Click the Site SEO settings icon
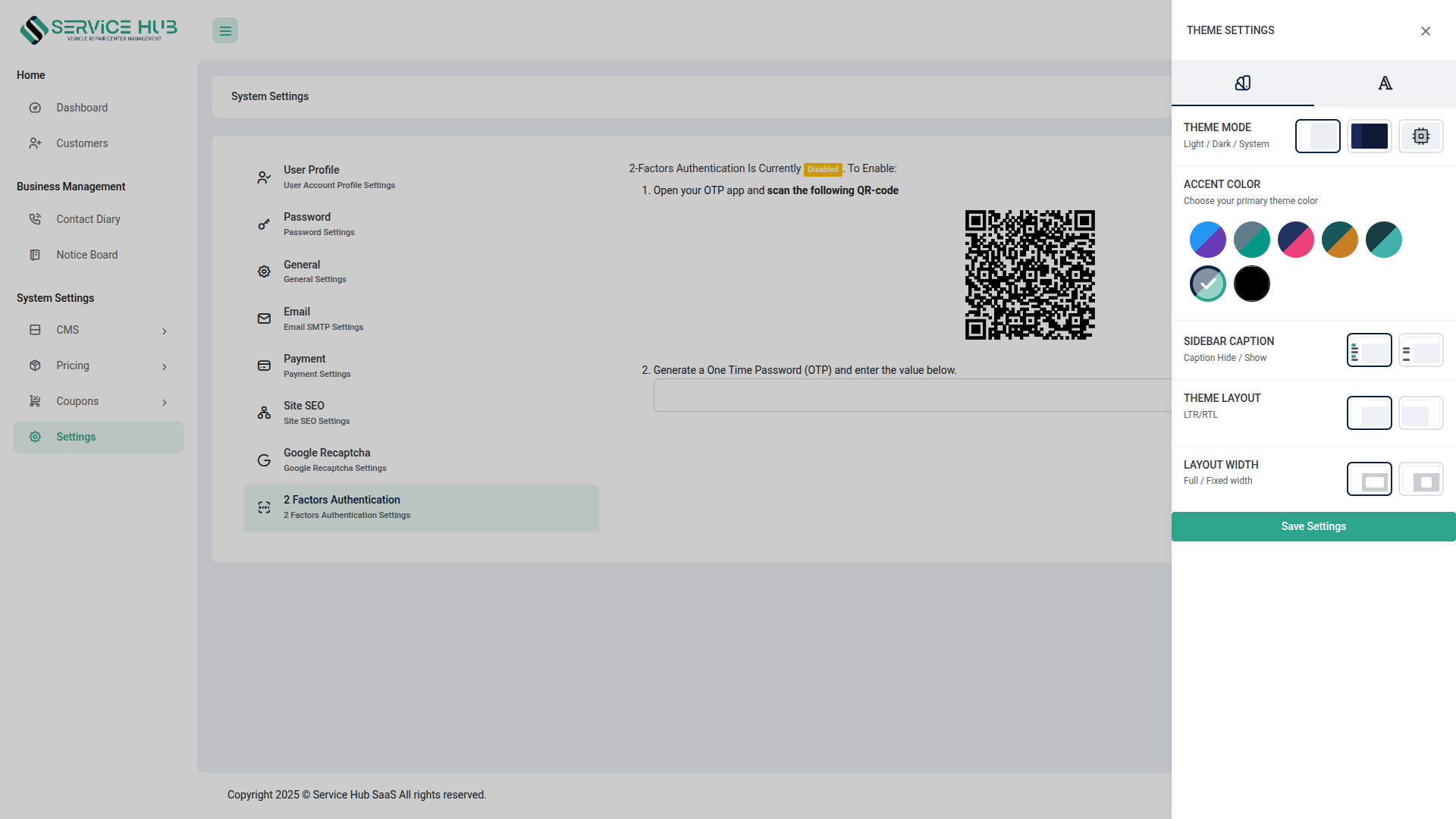Image resolution: width=1456 pixels, height=819 pixels. point(264,413)
